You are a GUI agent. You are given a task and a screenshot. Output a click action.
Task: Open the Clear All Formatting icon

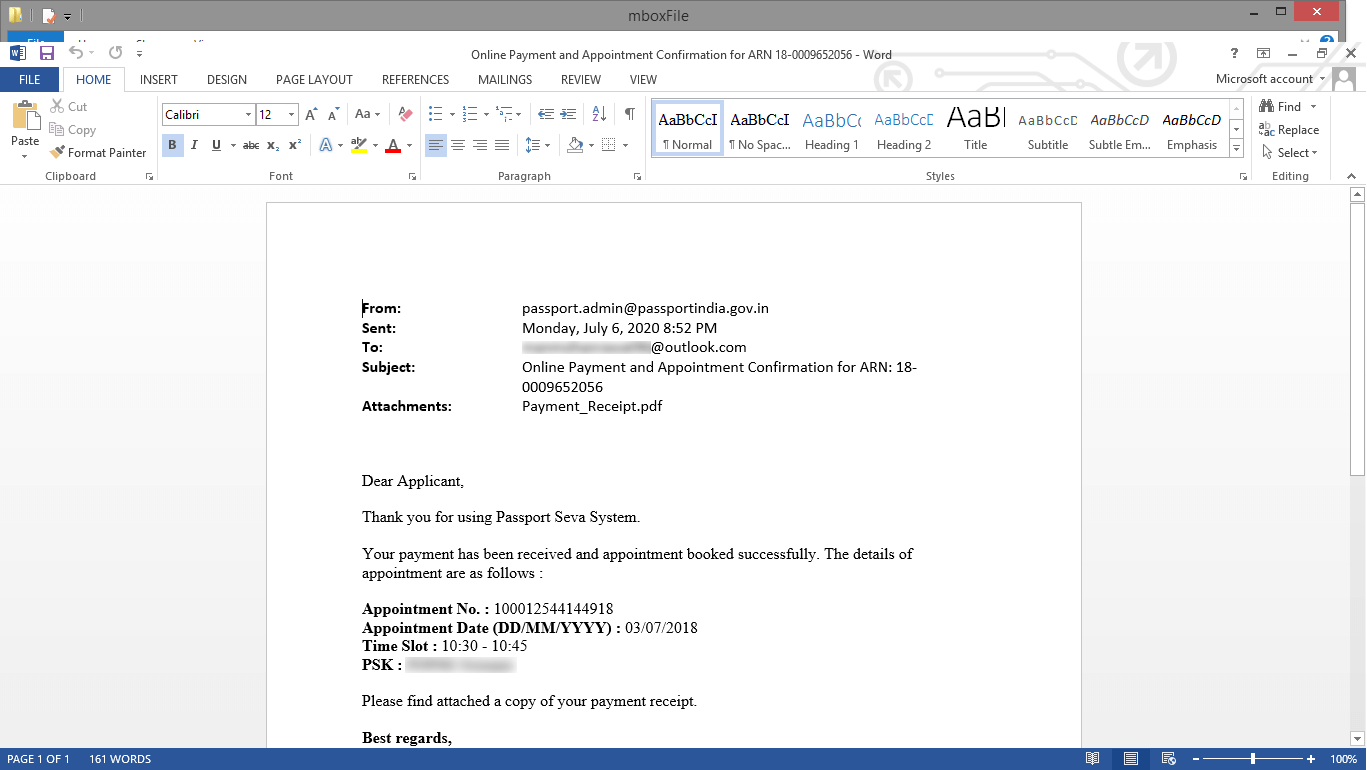click(x=403, y=113)
